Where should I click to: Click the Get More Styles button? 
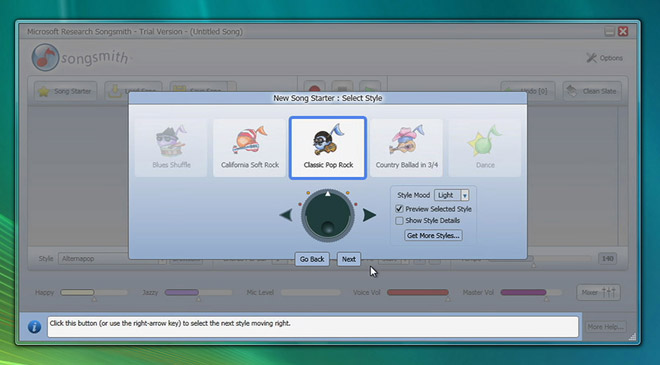coord(433,235)
